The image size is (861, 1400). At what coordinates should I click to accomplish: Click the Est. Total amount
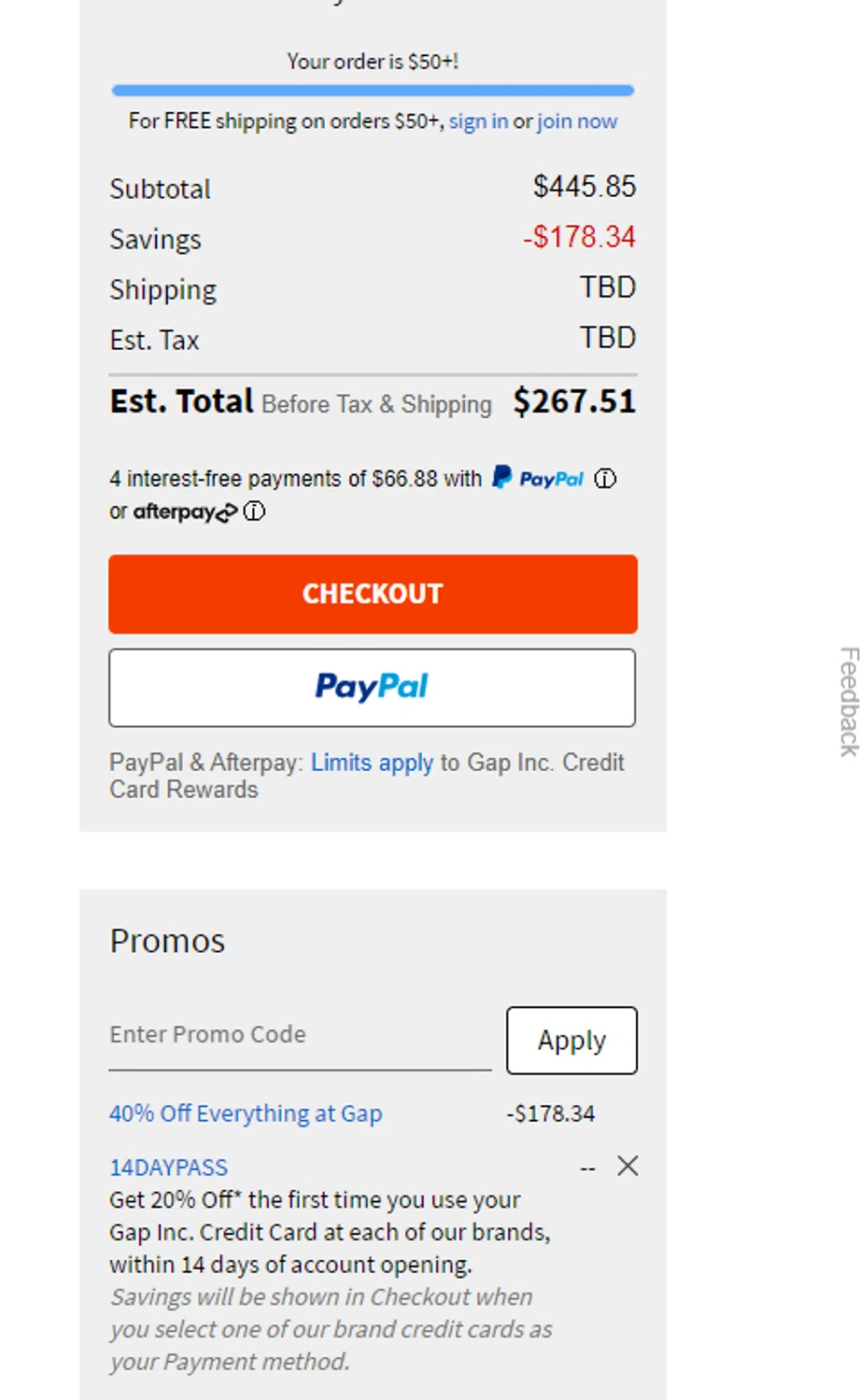click(574, 401)
